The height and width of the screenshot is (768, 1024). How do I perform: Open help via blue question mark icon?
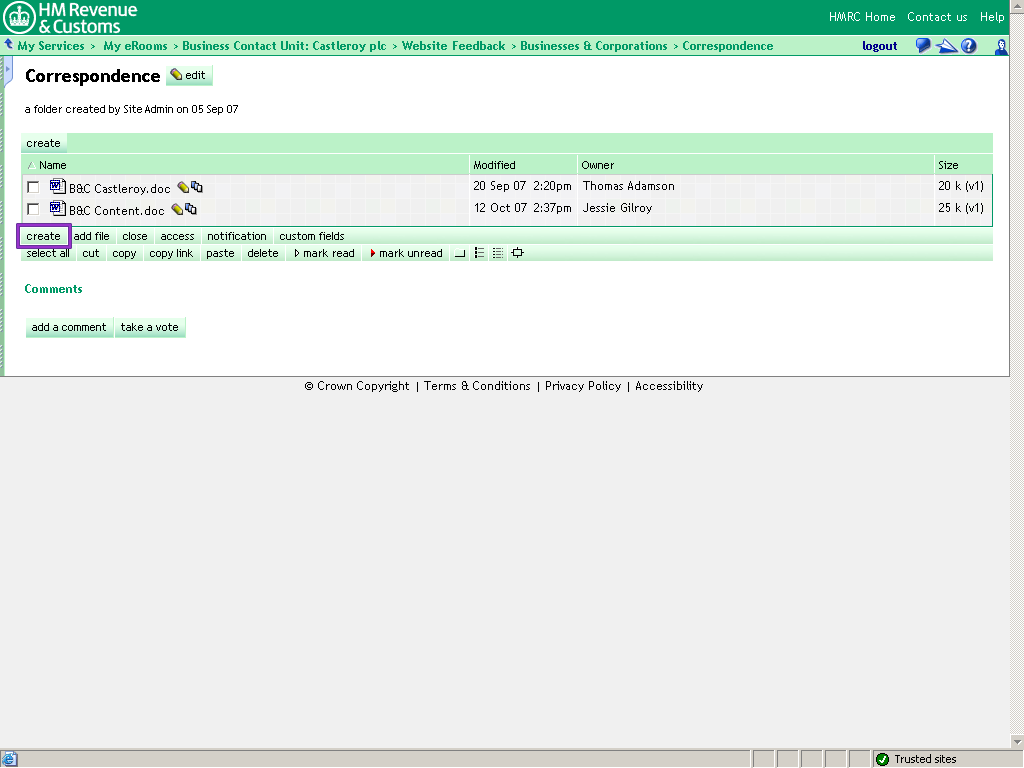click(968, 46)
